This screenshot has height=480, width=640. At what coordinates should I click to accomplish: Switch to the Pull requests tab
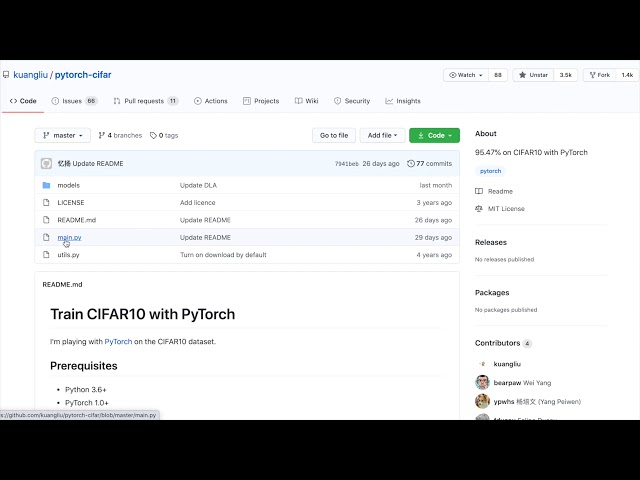(x=146, y=101)
